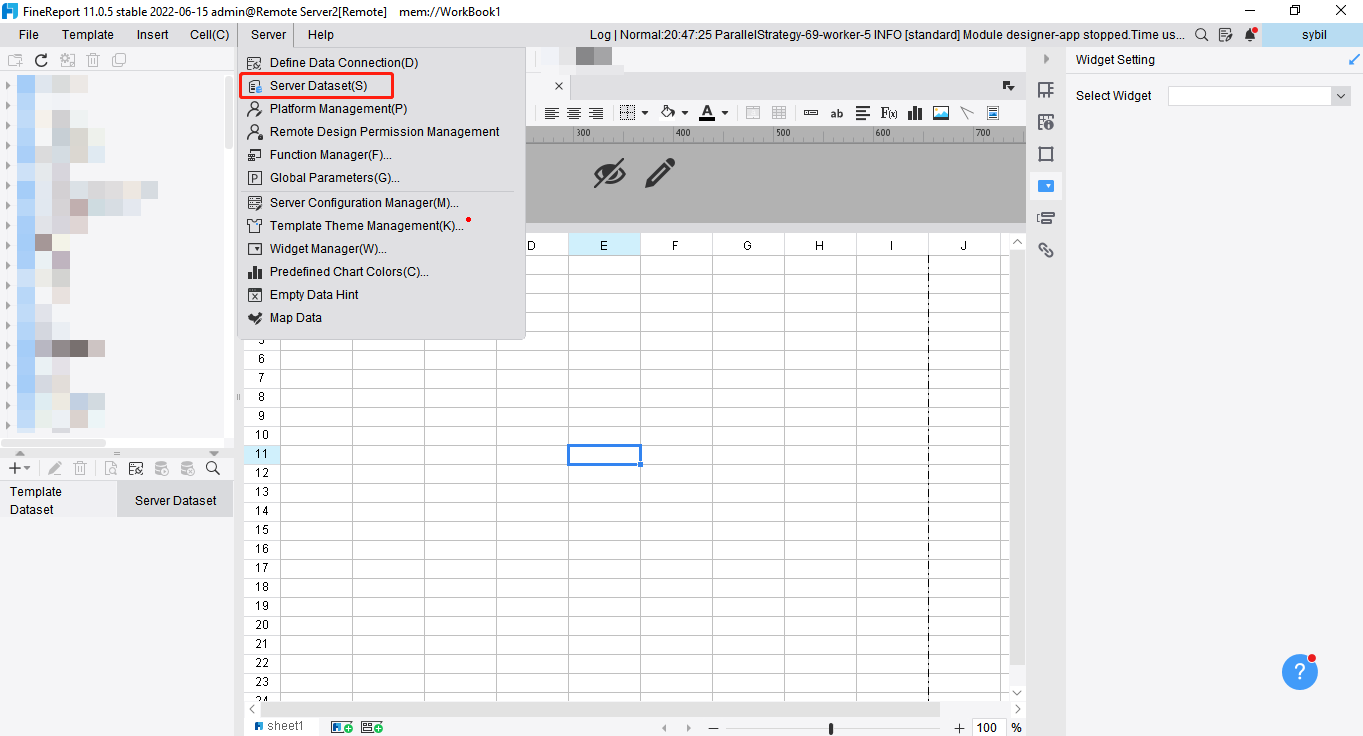Open the Cell(C) menu
The width and height of the screenshot is (1363, 736).
pos(209,35)
